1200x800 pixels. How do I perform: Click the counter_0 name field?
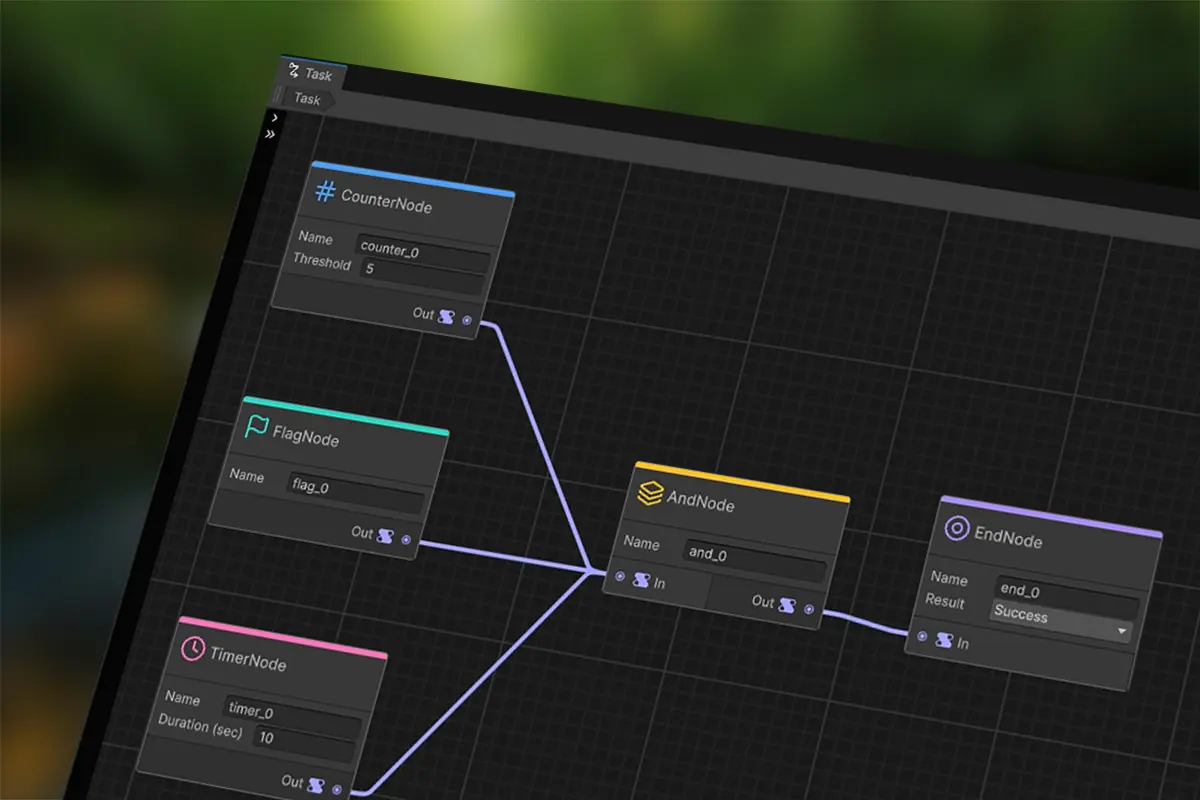(x=424, y=254)
